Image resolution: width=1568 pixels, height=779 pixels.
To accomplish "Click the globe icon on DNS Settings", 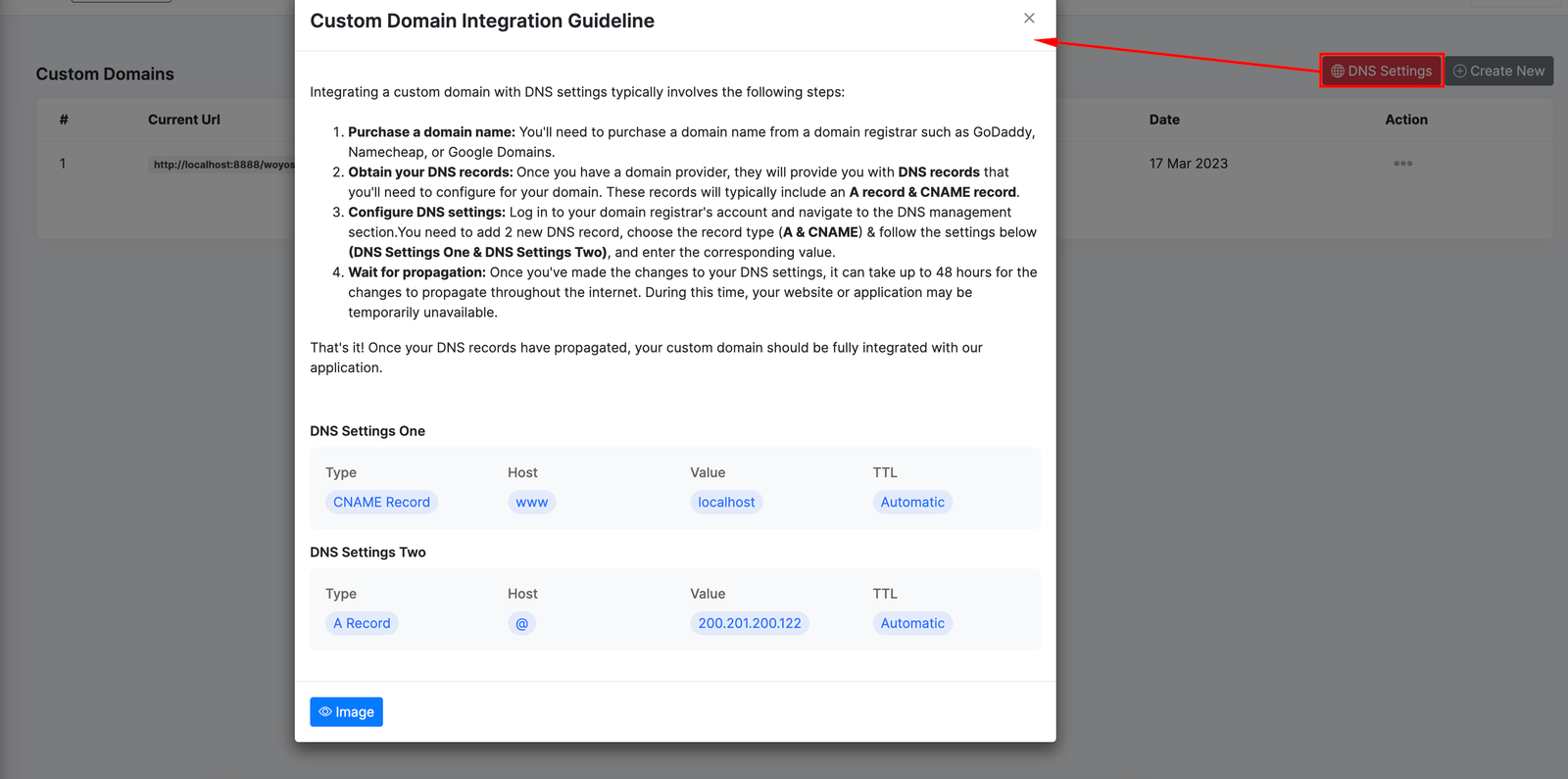I will [x=1337, y=72].
